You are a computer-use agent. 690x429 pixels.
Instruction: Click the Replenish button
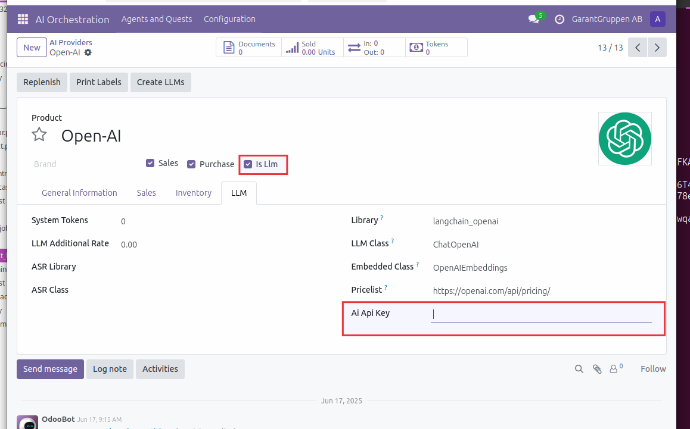click(42, 82)
